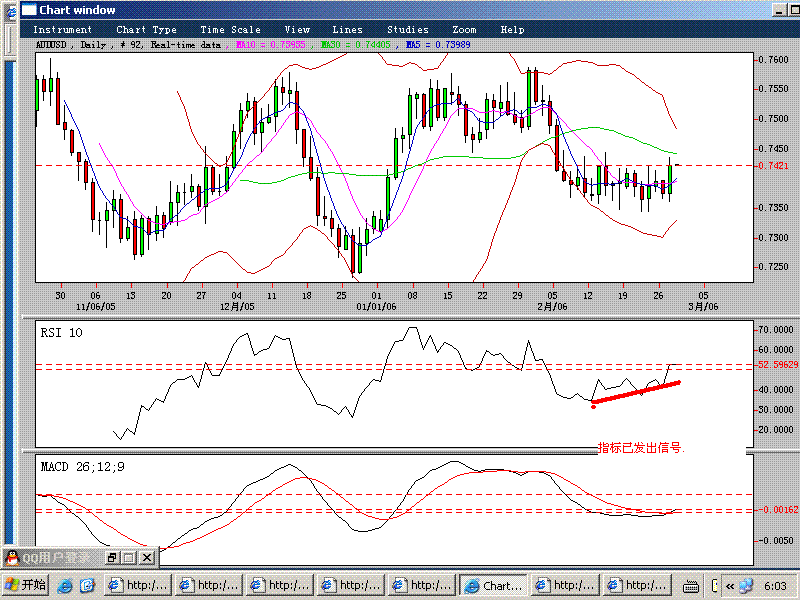The image size is (800, 600).
Task: Click the MA10 = 0.73935 header text
Action: coord(270,45)
